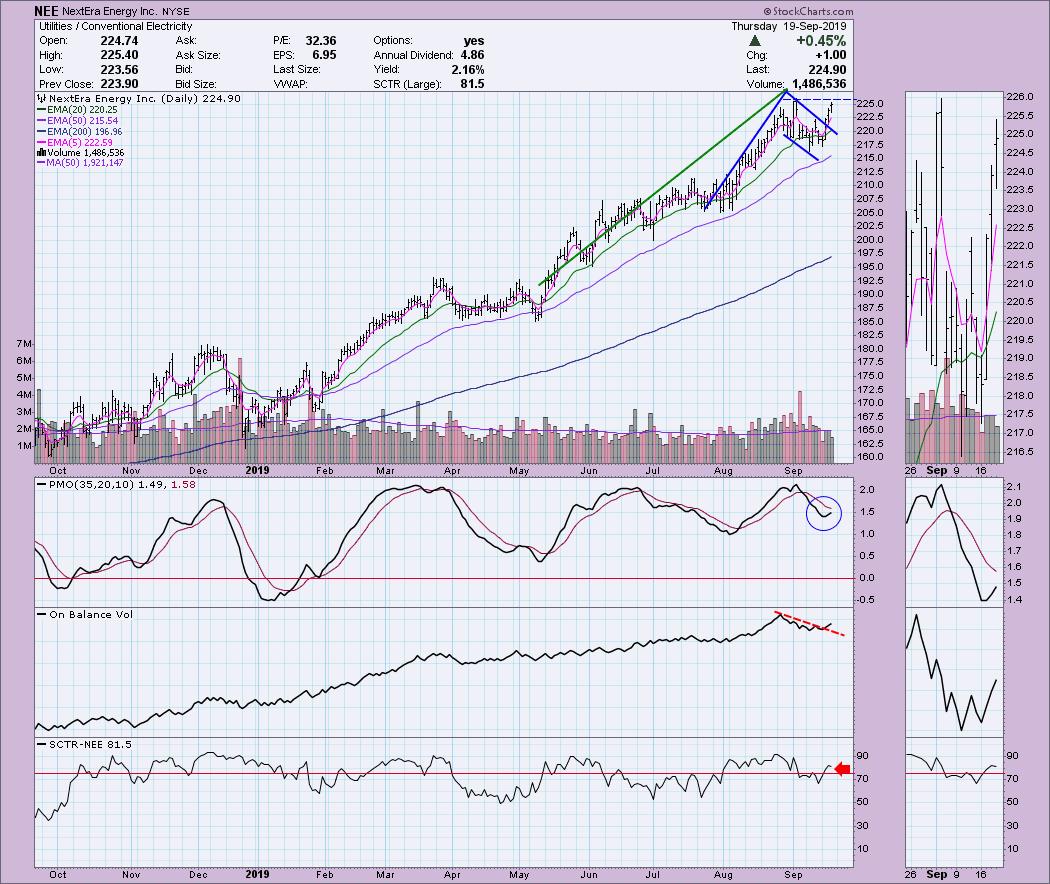Click the Low value 223.56

pyautogui.click(x=119, y=70)
